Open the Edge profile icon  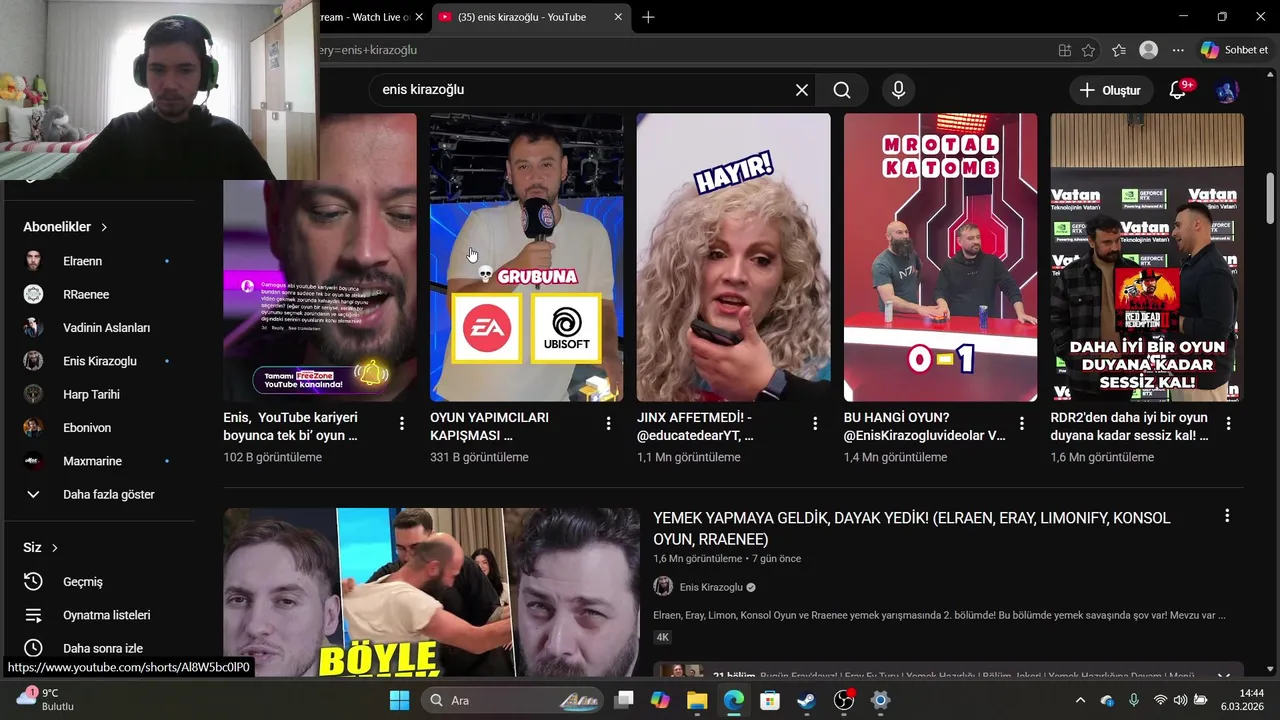1149,50
